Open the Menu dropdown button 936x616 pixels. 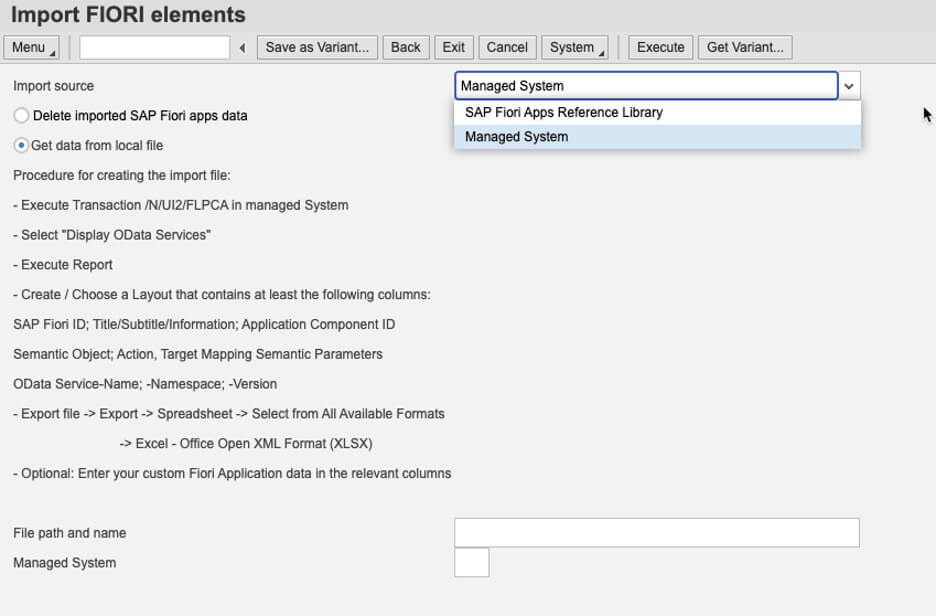[31, 48]
